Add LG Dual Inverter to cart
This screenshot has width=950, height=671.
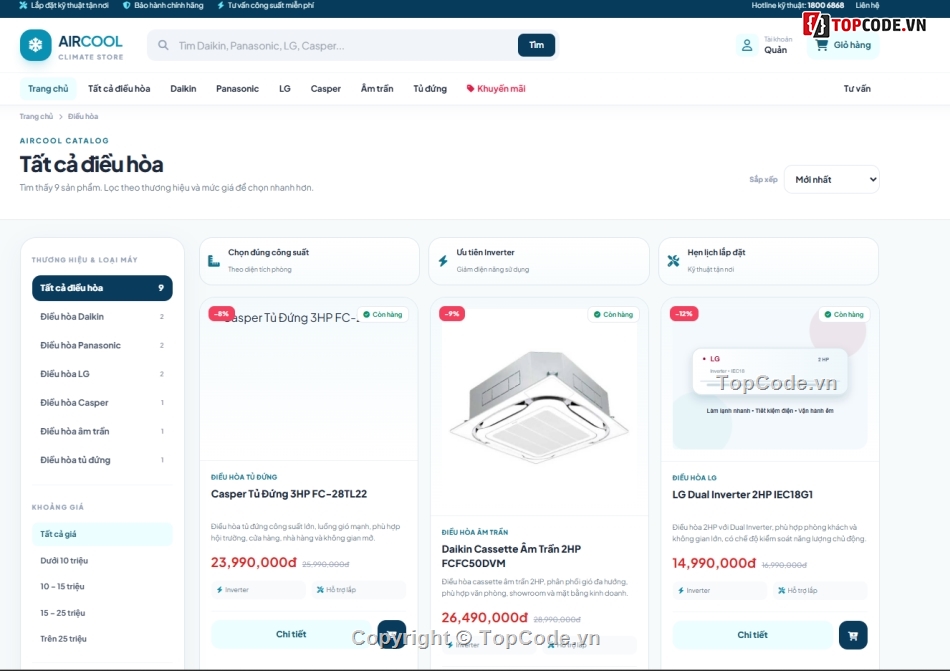[853, 635]
